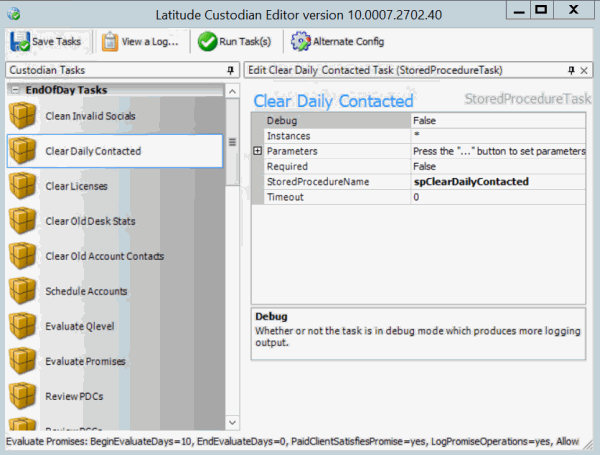Open the View a Log clipboard icon
Image resolution: width=600 pixels, height=455 pixels.
[110, 41]
